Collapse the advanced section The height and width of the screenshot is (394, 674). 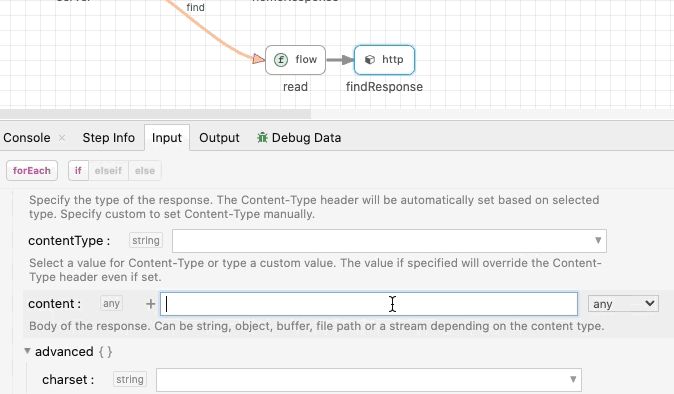pyautogui.click(x=27, y=351)
